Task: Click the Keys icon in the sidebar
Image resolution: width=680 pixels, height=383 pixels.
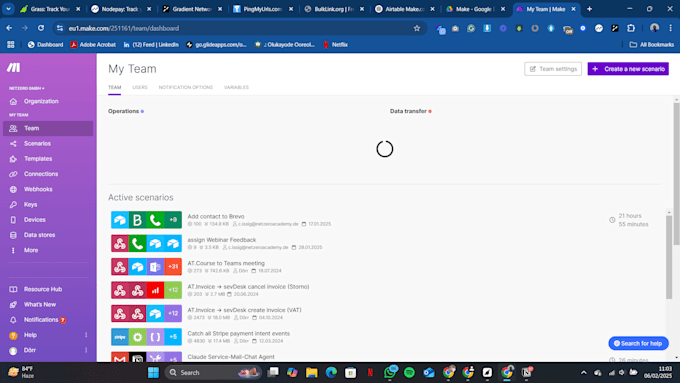Action: (x=13, y=204)
